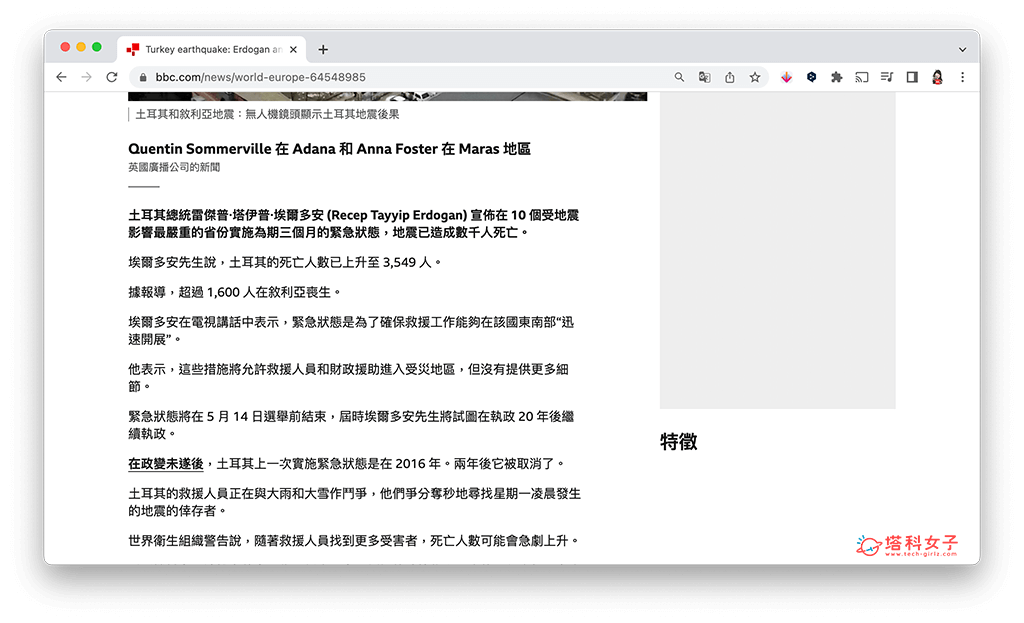
Task: Click the Google Translate icon in address bar
Action: tap(705, 77)
